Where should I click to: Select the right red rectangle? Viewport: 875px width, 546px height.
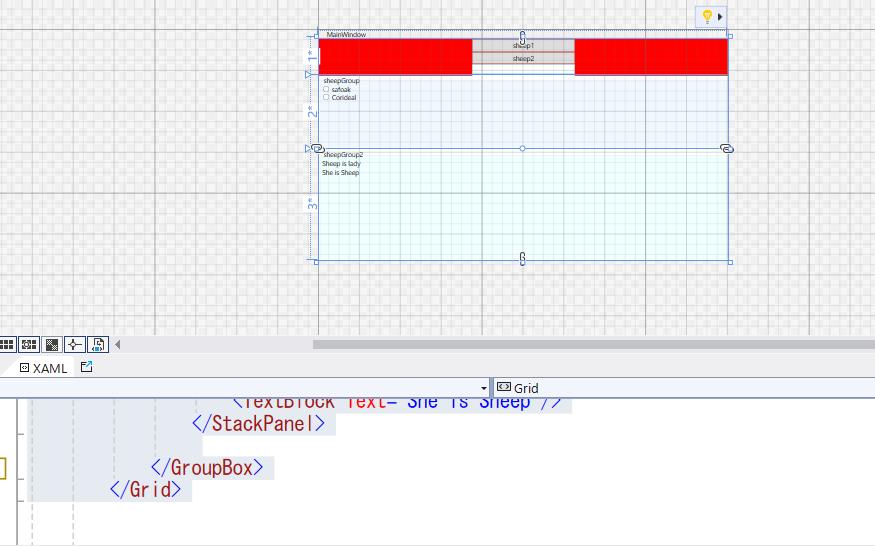point(651,56)
